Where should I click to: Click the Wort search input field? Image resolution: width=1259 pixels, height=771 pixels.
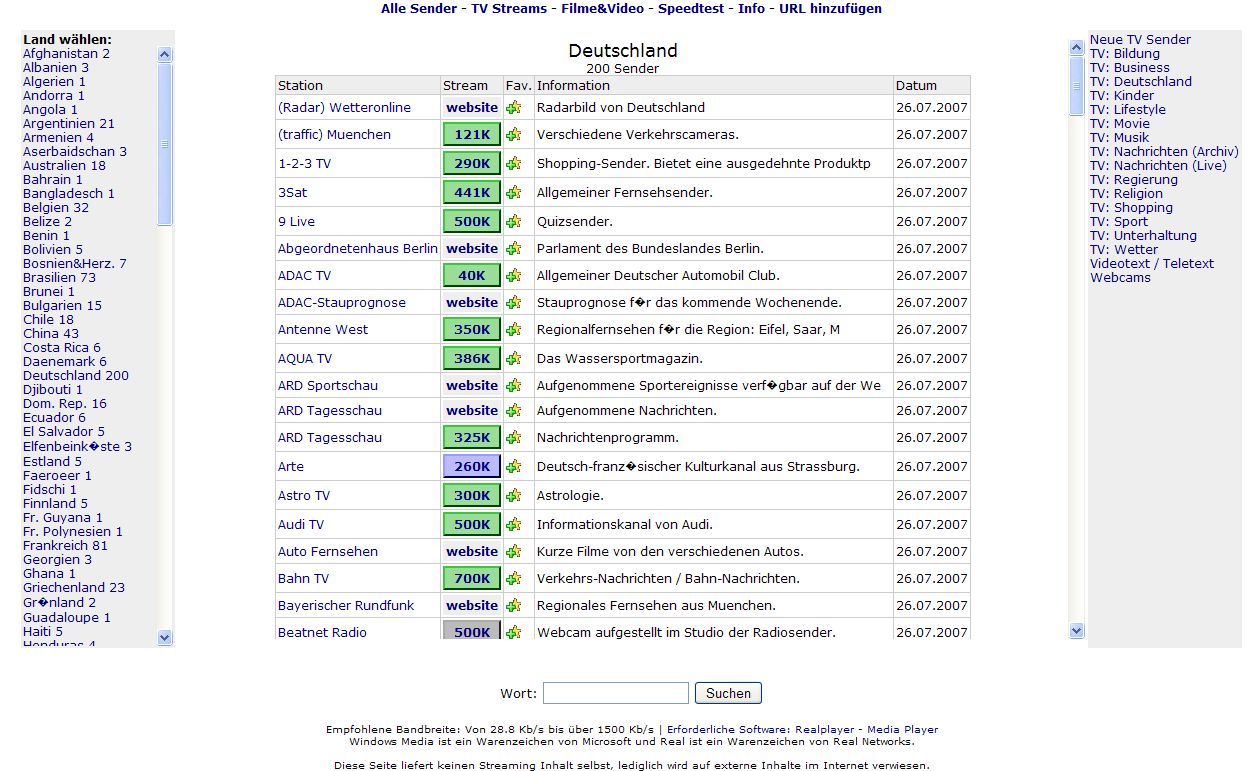pos(615,693)
